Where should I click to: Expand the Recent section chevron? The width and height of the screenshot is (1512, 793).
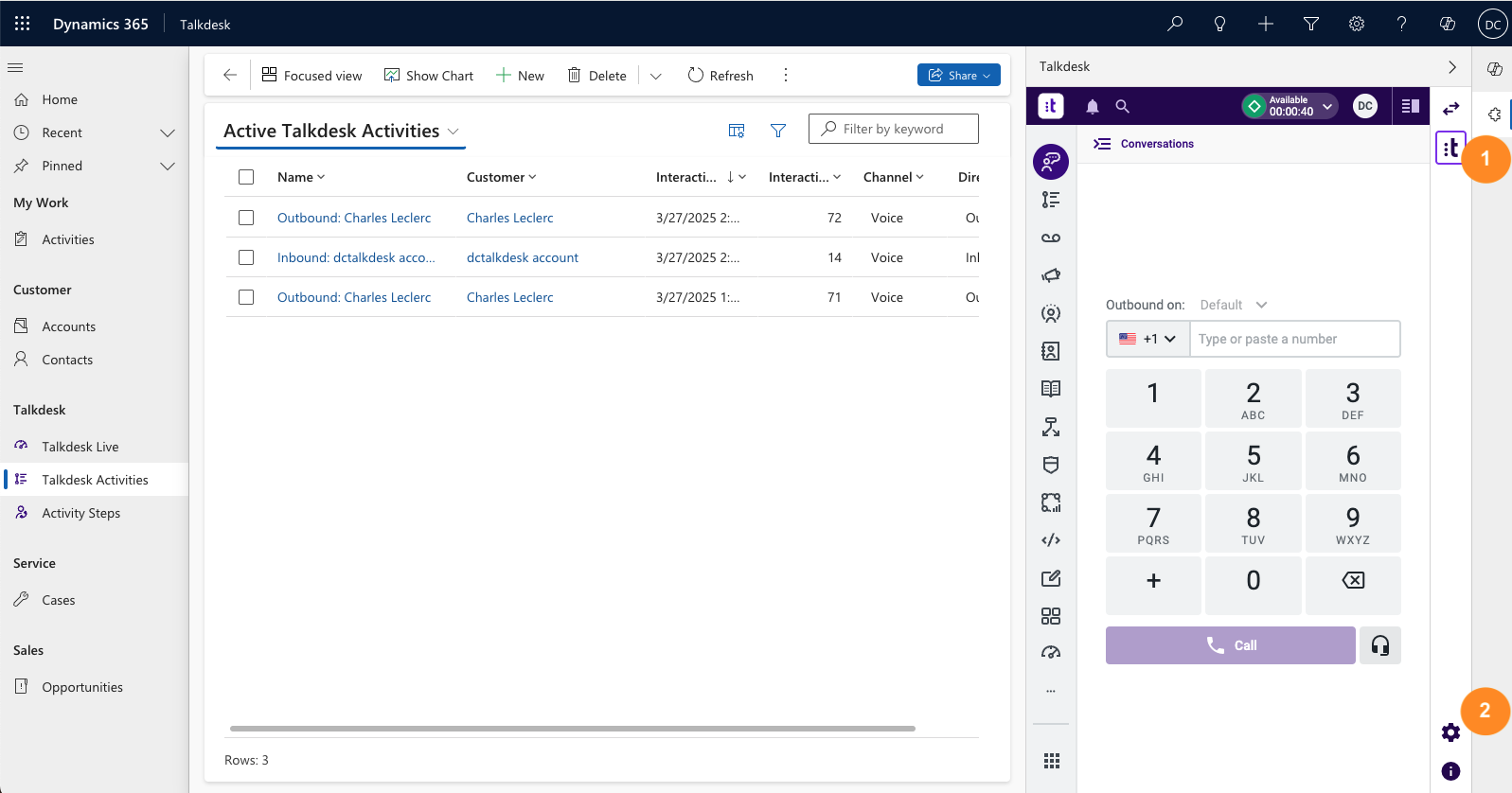(168, 132)
